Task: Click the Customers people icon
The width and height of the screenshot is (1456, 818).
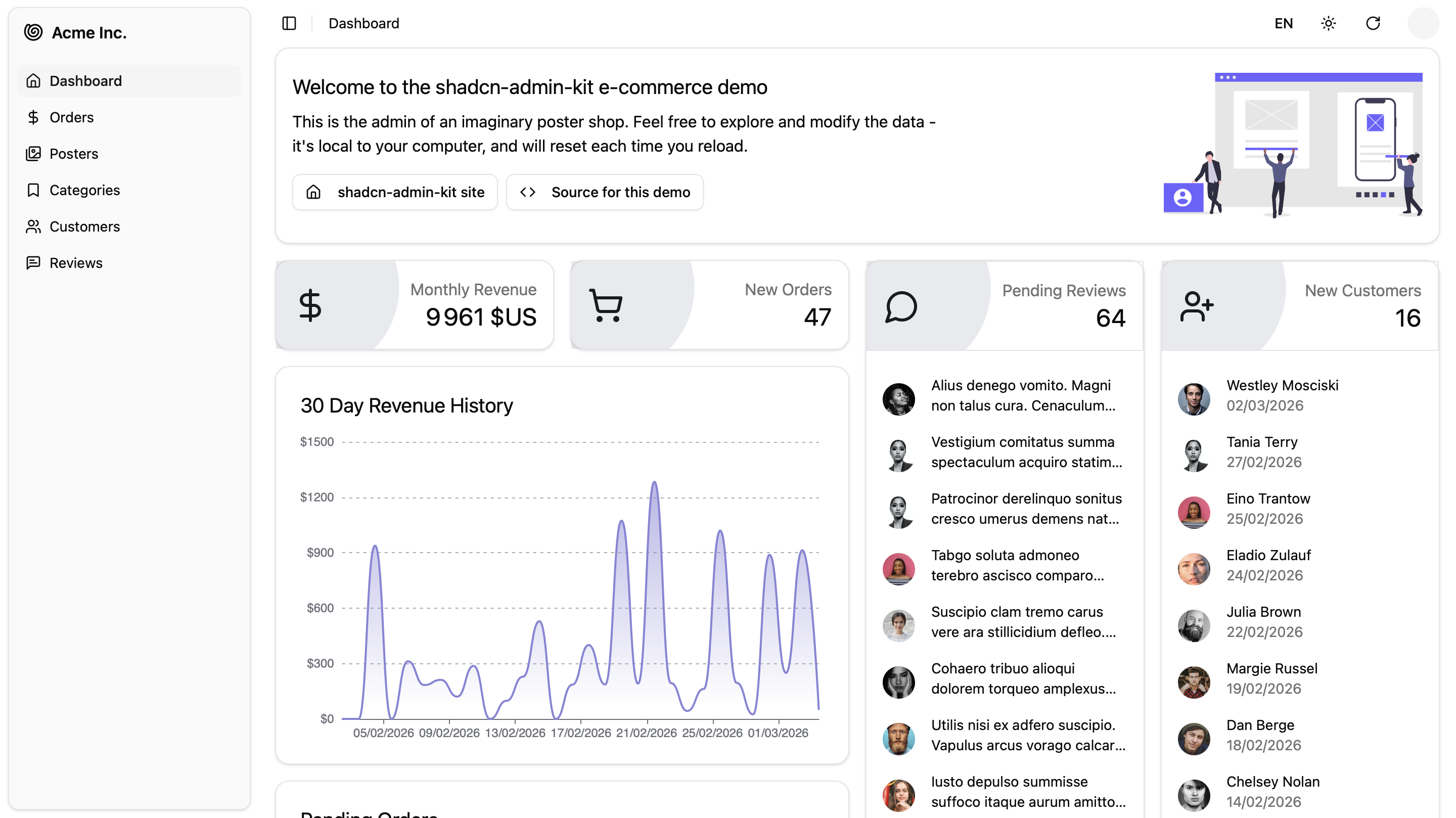Action: click(33, 226)
